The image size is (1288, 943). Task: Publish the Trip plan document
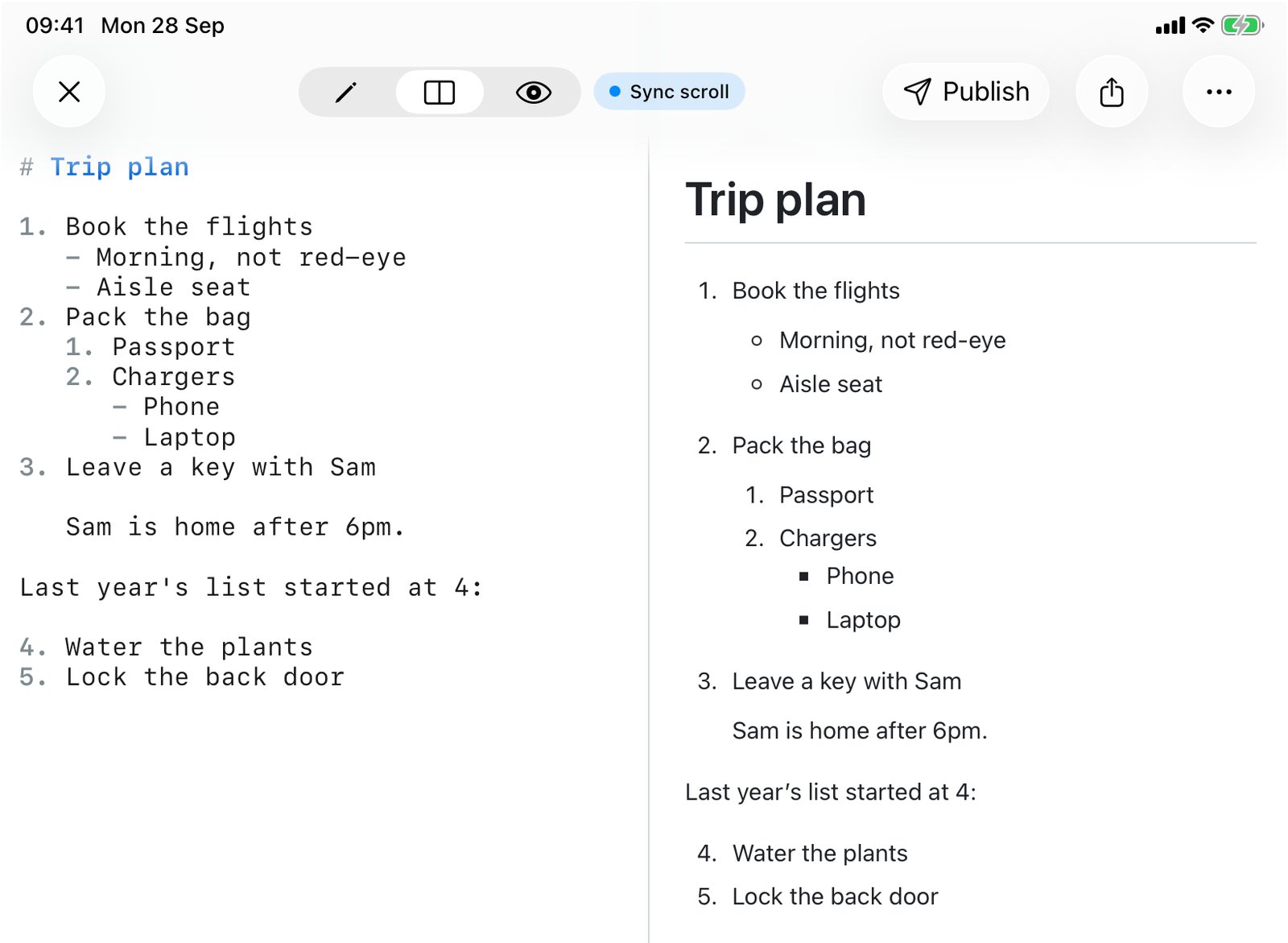(966, 92)
